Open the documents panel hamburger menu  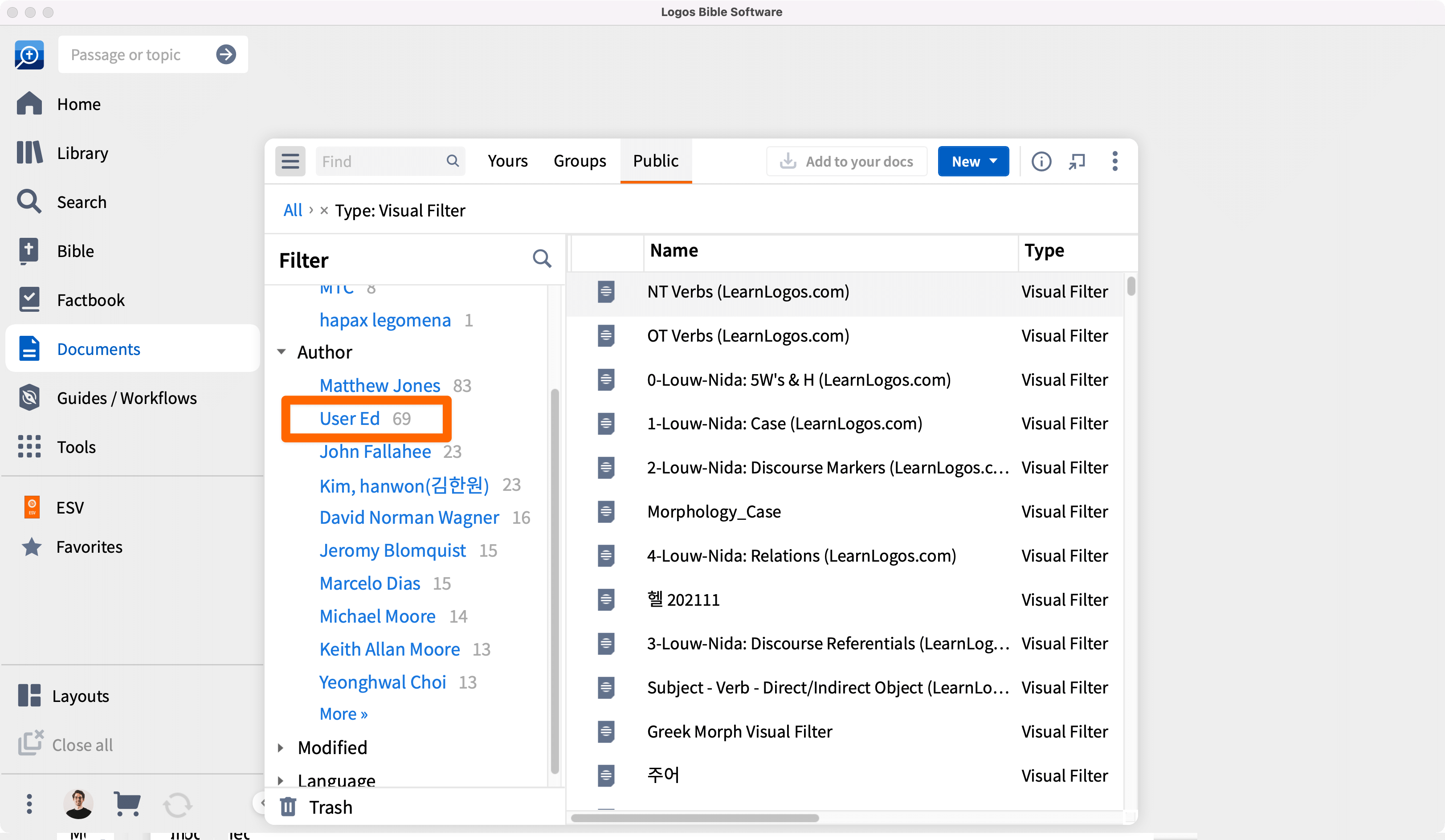[290, 161]
